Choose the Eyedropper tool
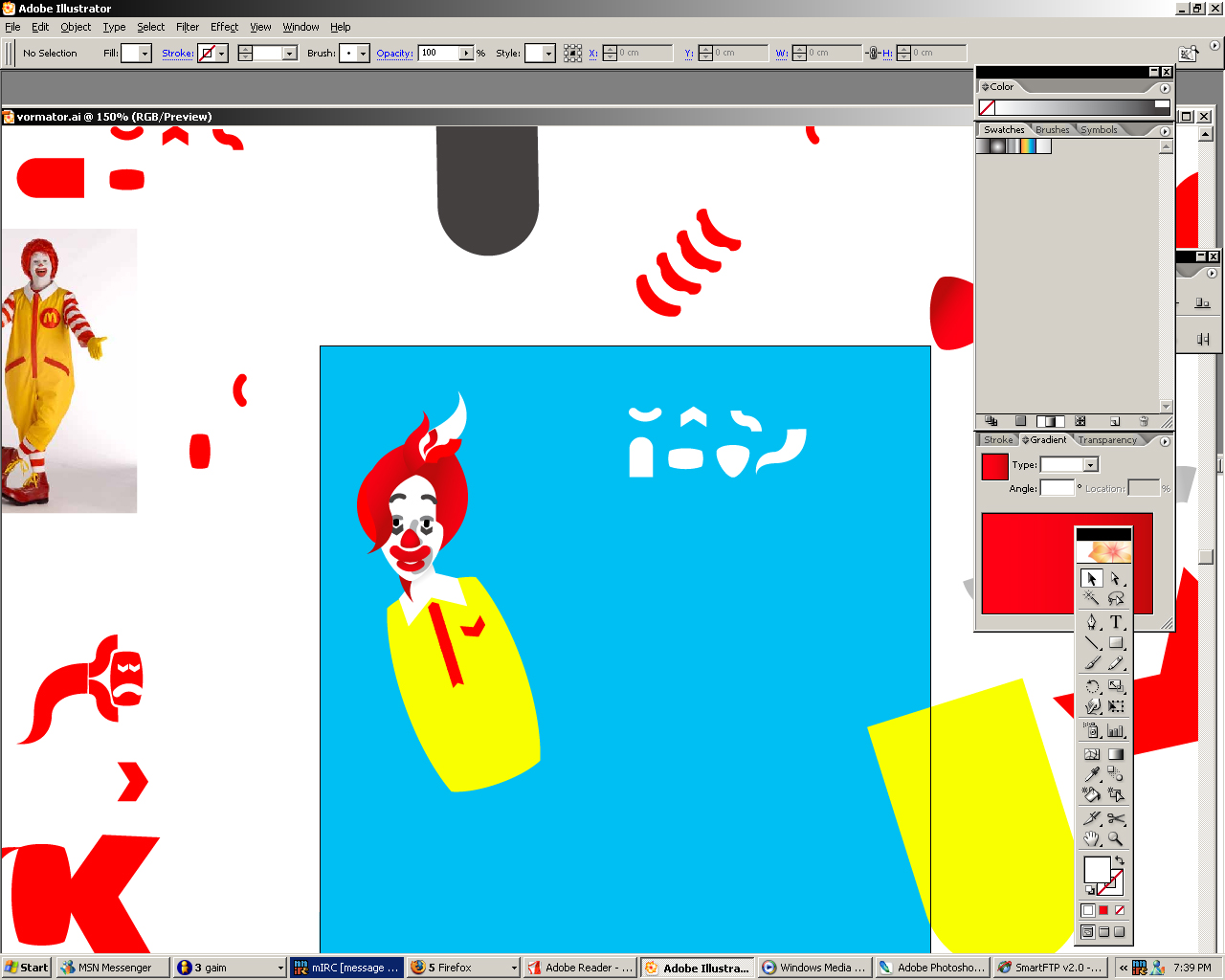 coord(1091,773)
